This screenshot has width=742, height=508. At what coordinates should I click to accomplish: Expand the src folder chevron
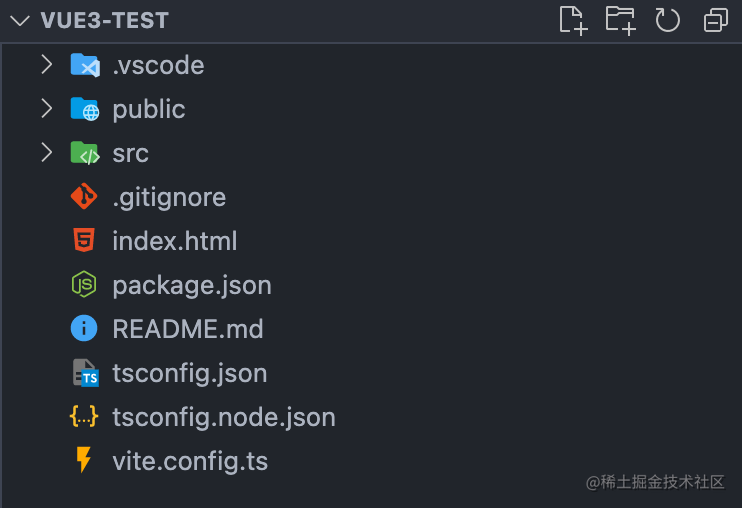46,152
